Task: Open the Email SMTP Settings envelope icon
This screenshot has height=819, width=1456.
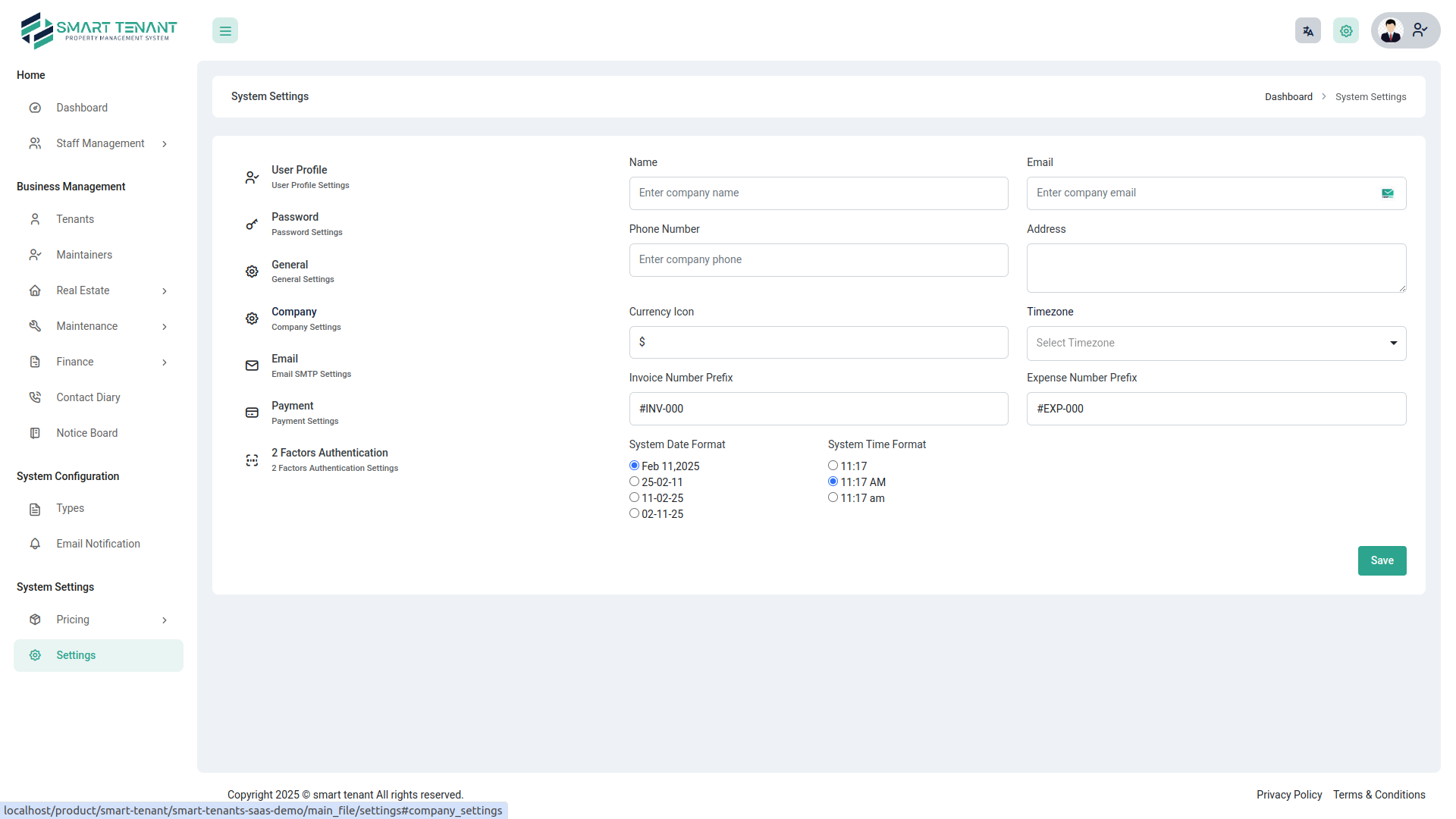Action: coord(252,366)
